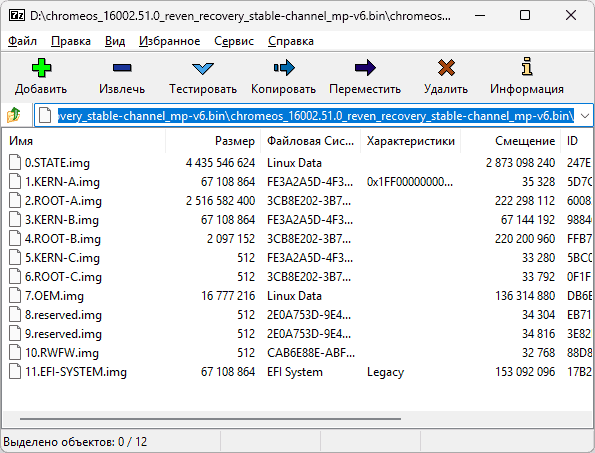This screenshot has height=453, width=595.
Task: Click file icon of 11.EFI-SYSTEM.img
Action: click(x=15, y=371)
